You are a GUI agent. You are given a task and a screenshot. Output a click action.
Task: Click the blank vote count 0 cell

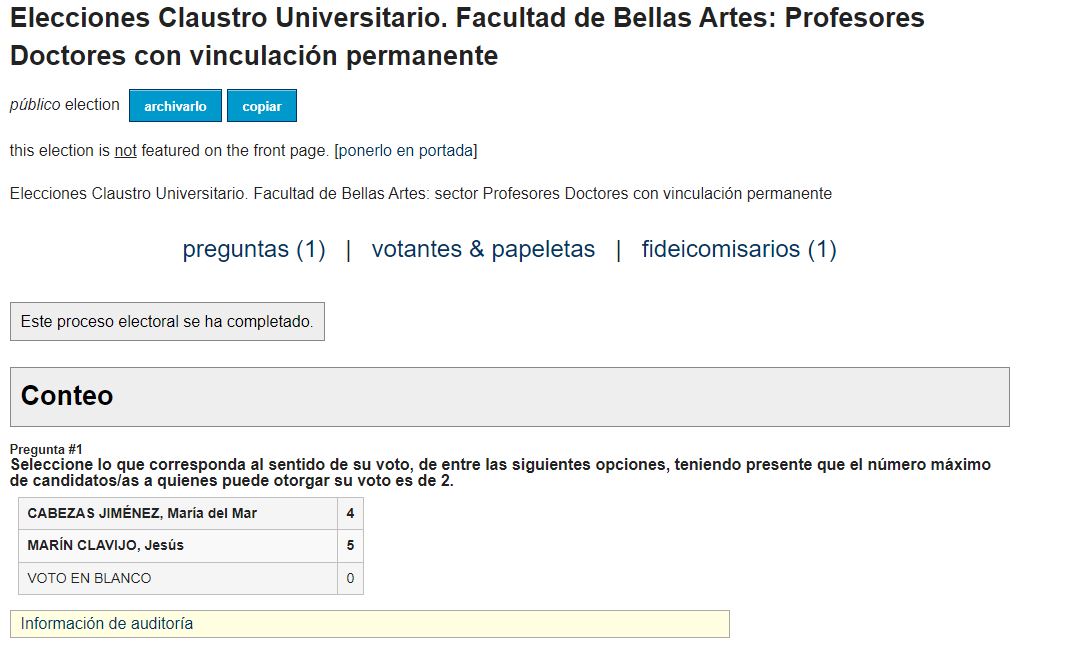click(350, 578)
